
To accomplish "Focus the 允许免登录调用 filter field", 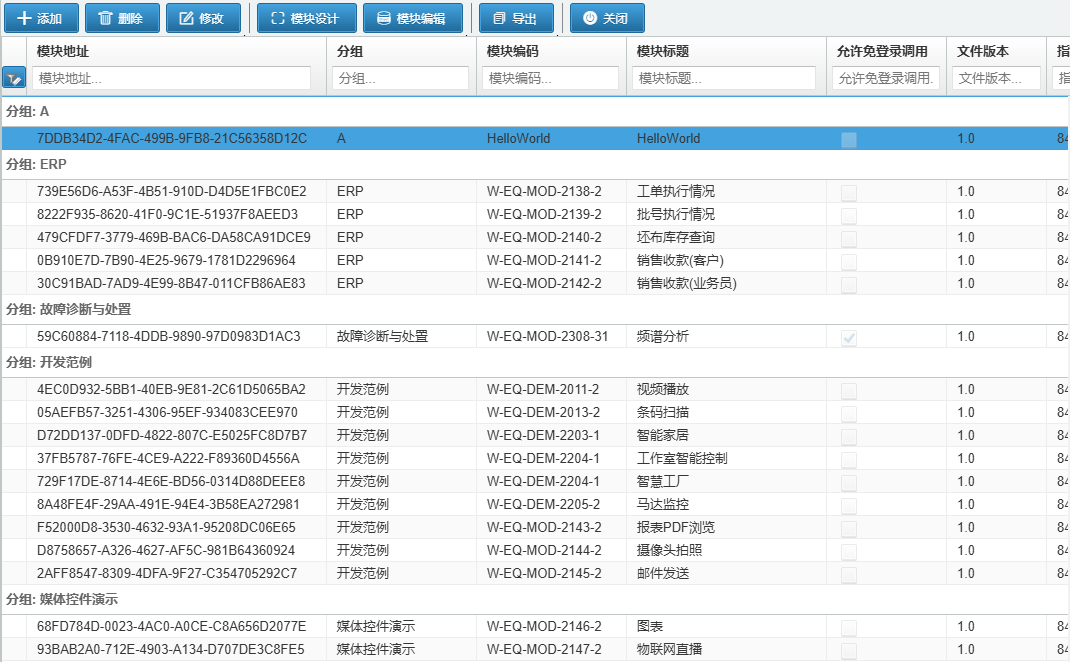I will (886, 78).
